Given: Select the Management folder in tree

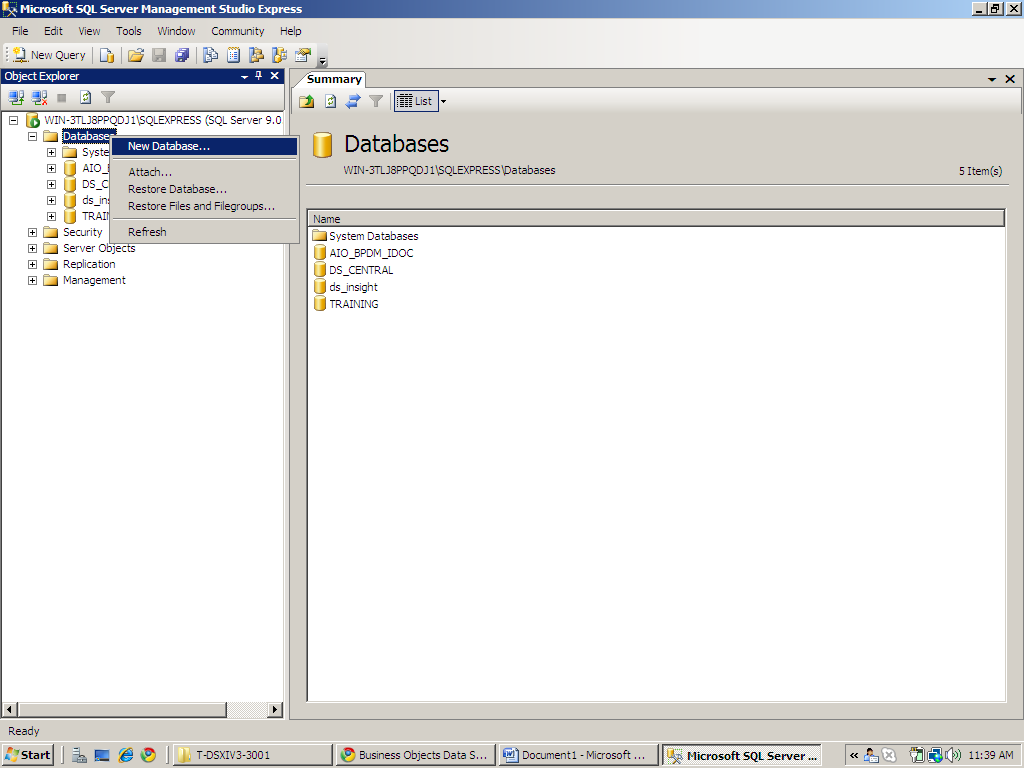Looking at the screenshot, I should coord(94,280).
